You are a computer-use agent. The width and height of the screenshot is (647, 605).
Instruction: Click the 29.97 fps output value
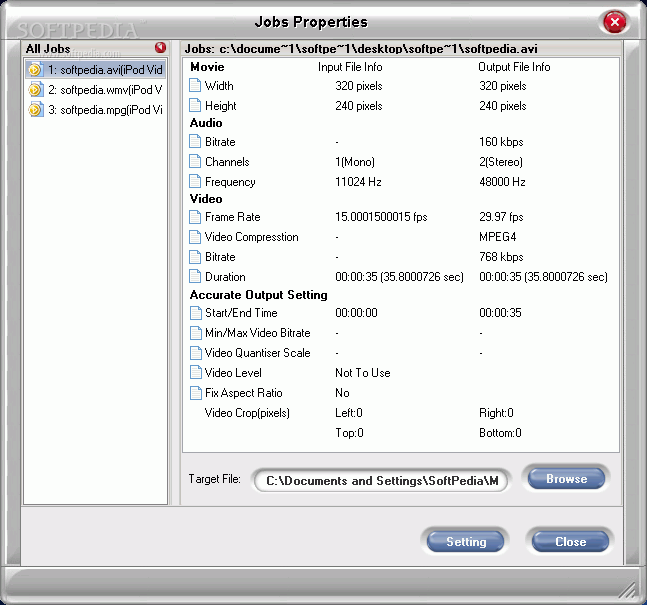[501, 217]
